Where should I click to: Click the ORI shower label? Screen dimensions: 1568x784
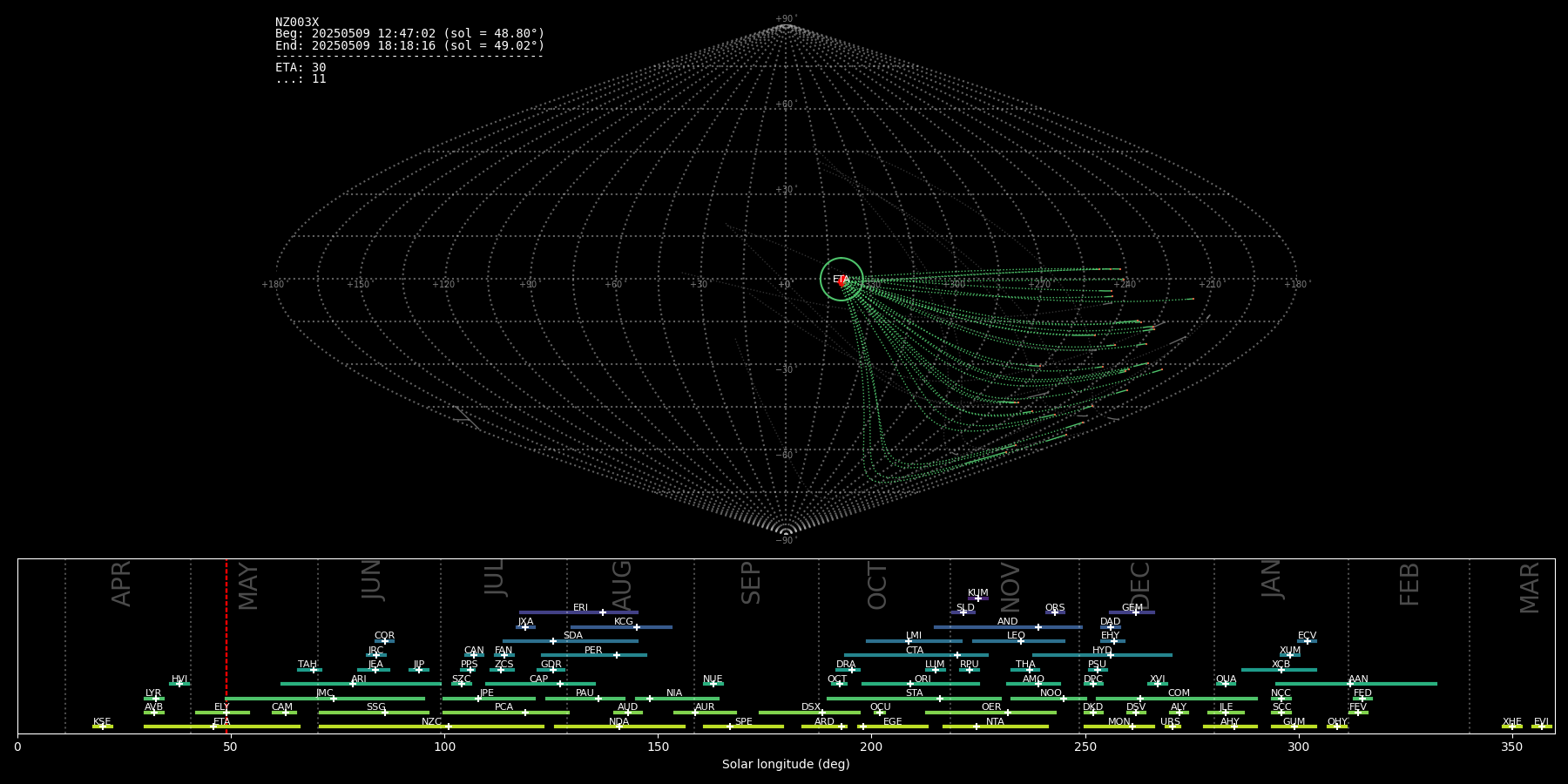[923, 679]
